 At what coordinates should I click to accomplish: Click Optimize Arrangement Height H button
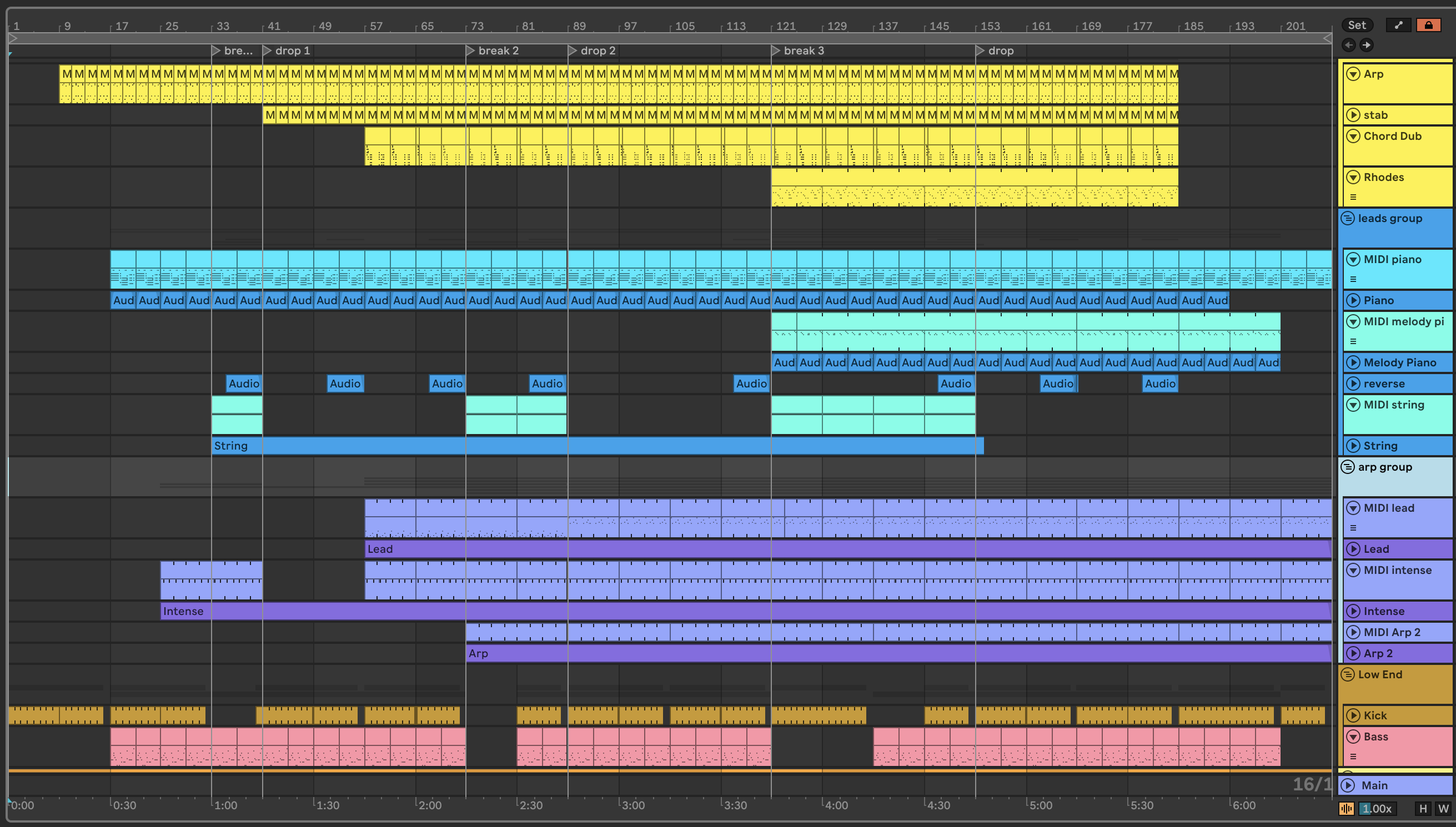coord(1423,809)
